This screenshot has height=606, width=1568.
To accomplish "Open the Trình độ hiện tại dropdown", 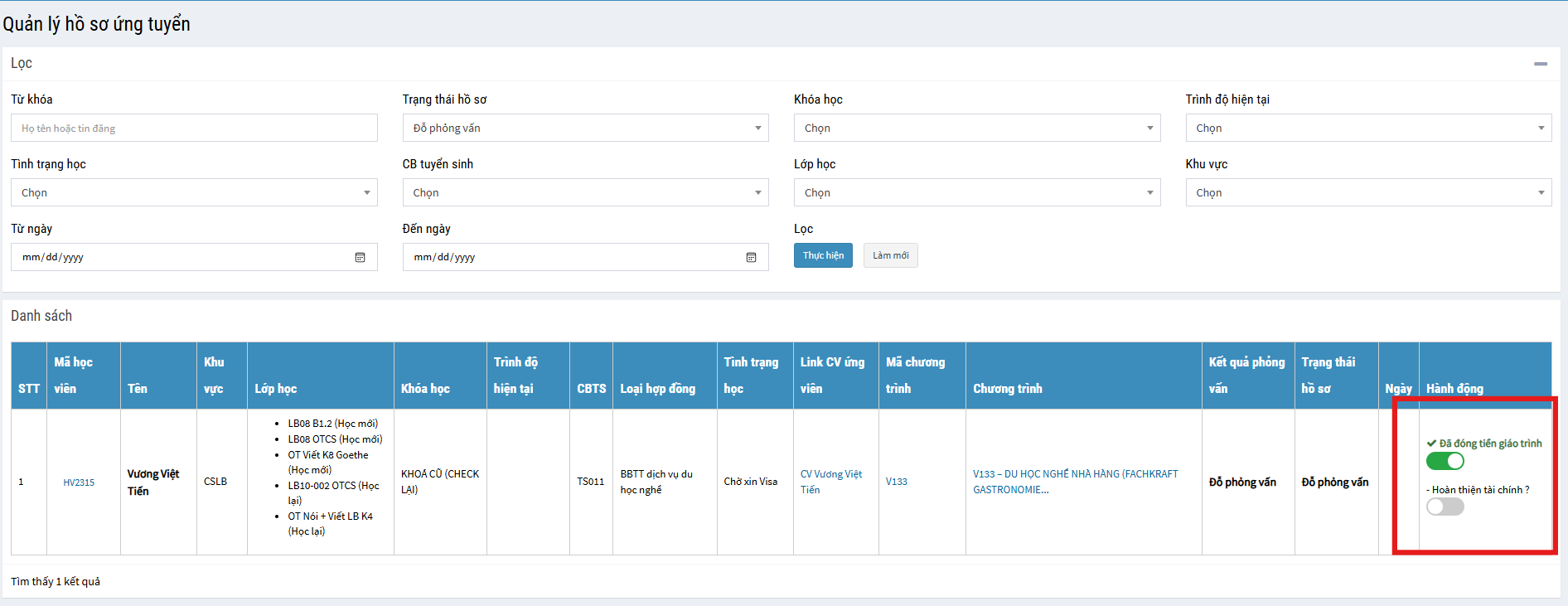I will 1367,128.
